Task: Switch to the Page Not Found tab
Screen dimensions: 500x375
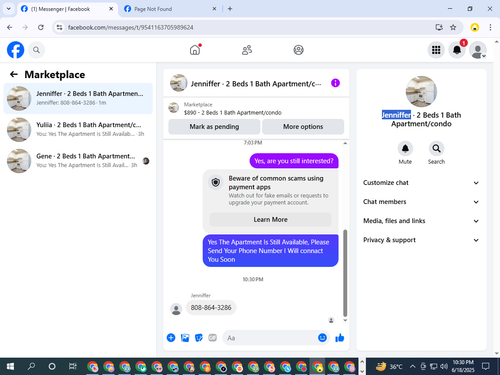Action: pos(170,9)
